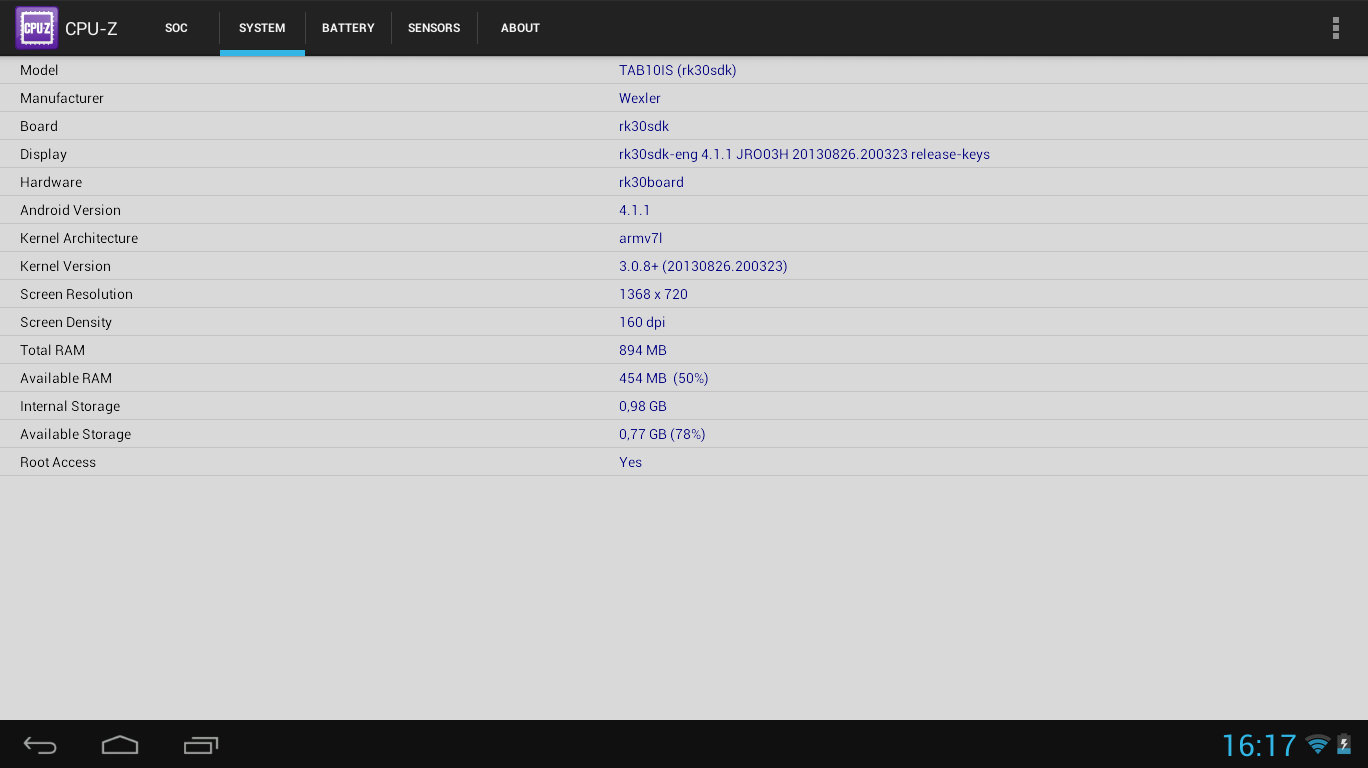Viewport: 1368px width, 768px height.
Task: Tap the Model row value TAB10IS
Action: point(677,70)
